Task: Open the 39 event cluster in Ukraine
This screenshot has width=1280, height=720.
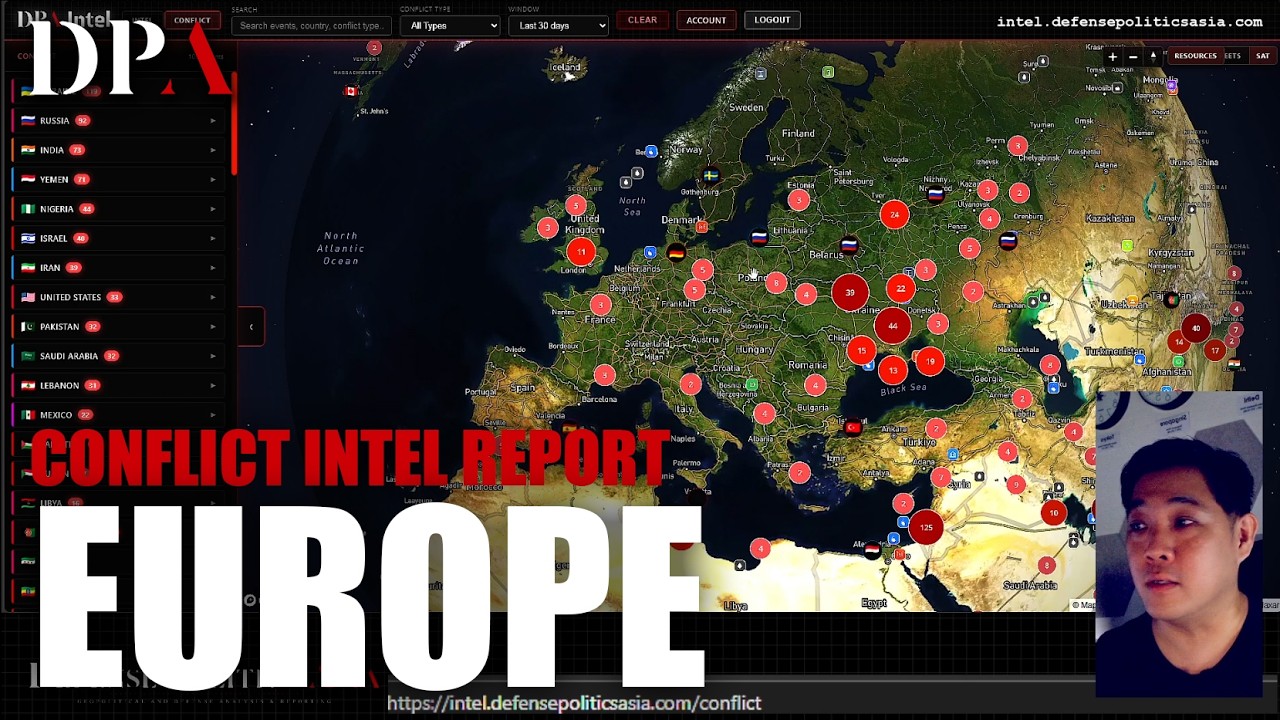Action: pos(850,293)
